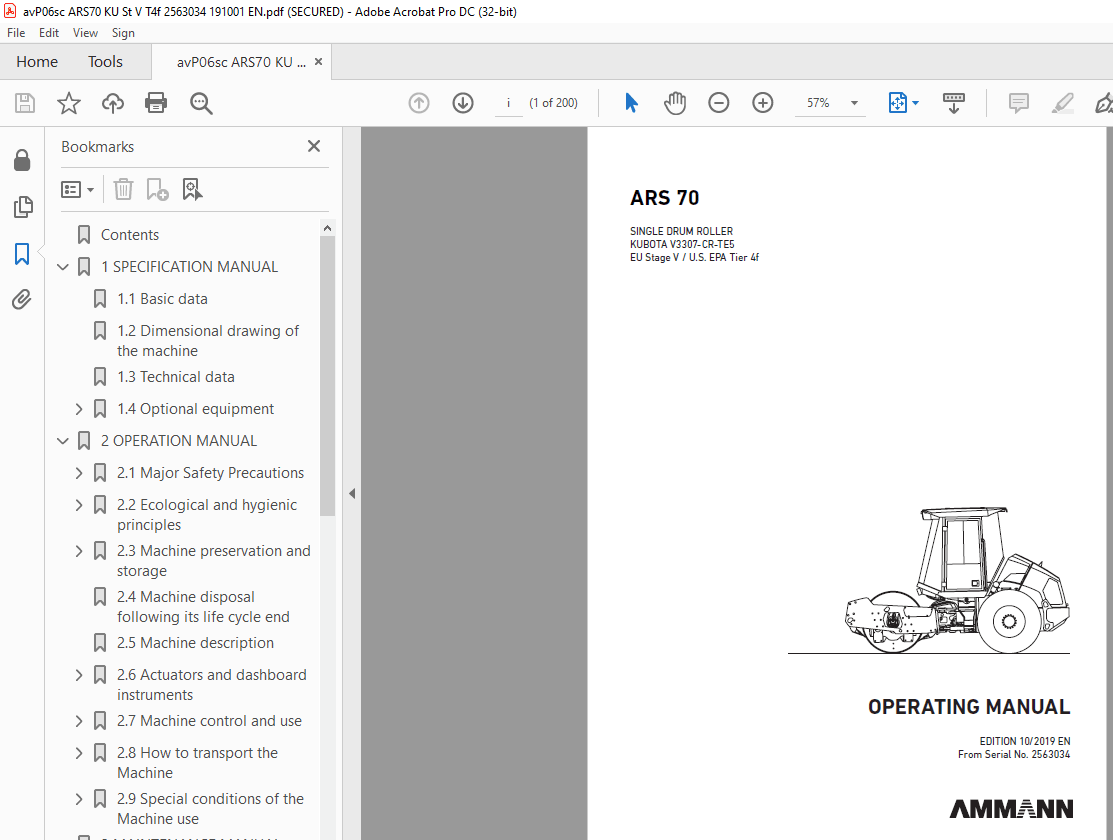Image resolution: width=1113 pixels, height=840 pixels.
Task: Create a new bookmark
Action: coord(157,189)
